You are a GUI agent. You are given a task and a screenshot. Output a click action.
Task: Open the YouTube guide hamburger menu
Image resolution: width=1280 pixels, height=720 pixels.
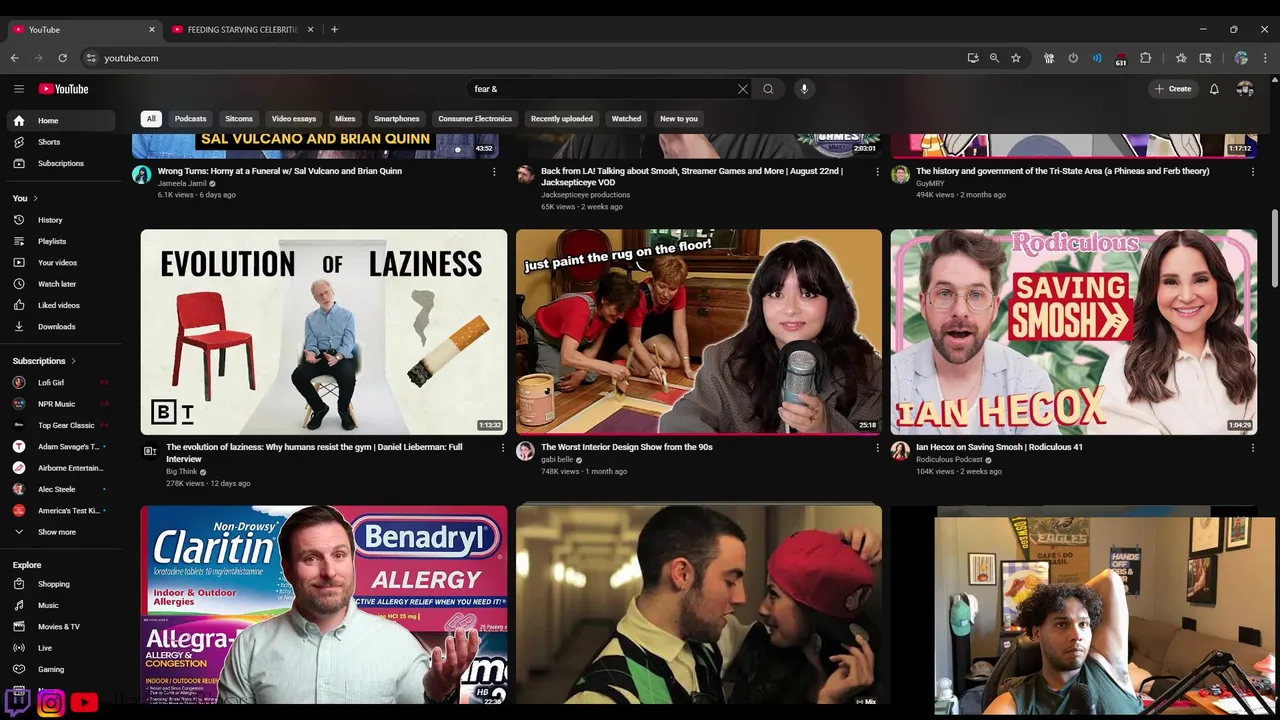[x=19, y=89]
